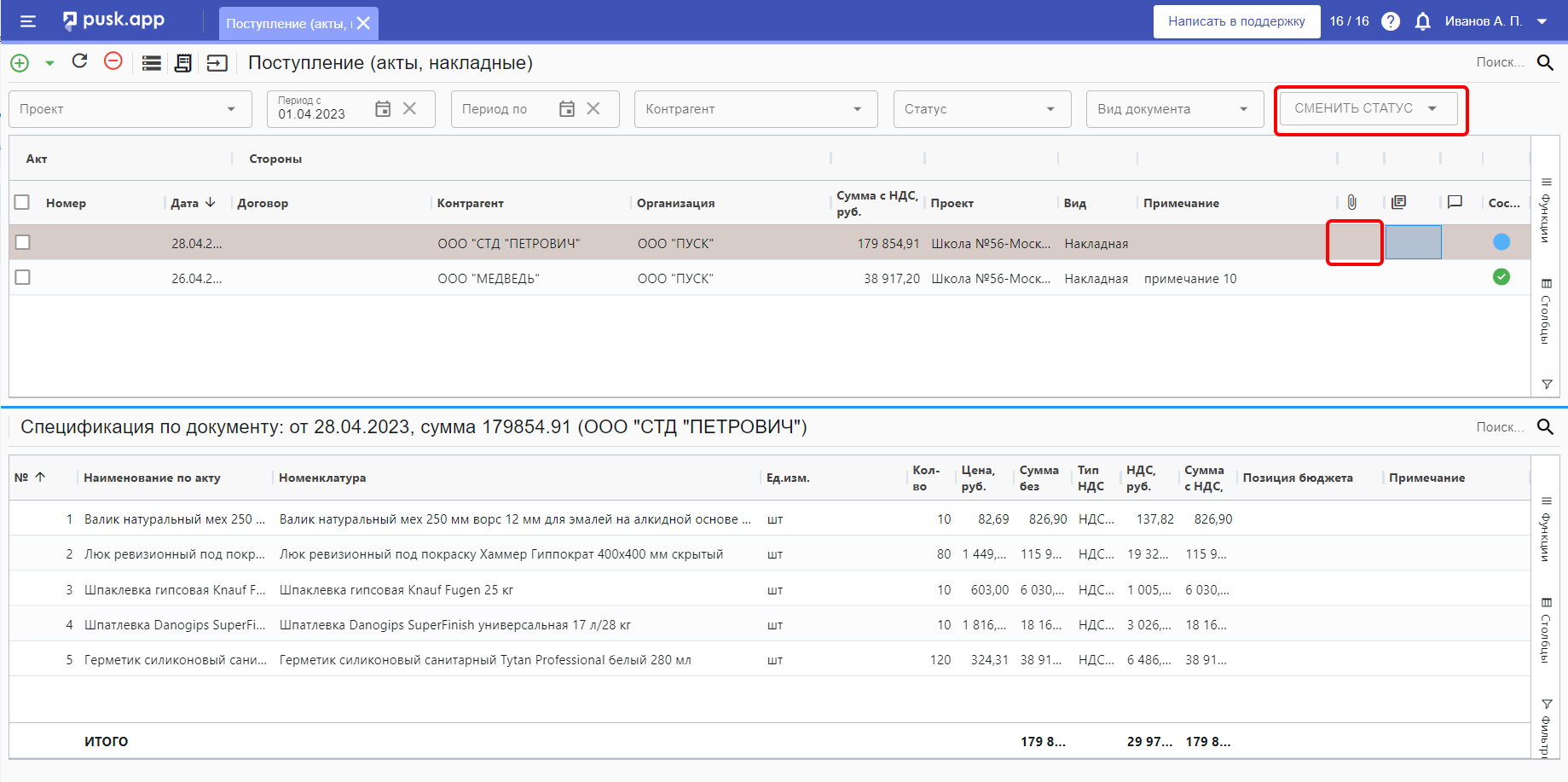Screen dimensions: 1568x782
Task: Open the help question mark icon
Action: [1391, 21]
